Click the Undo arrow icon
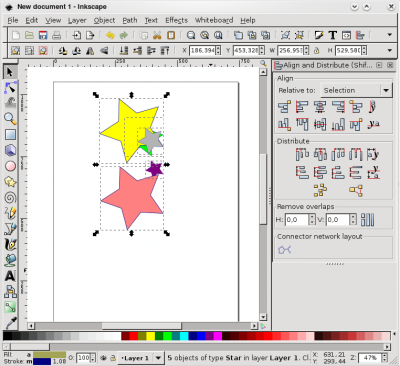This screenshot has height=366, width=400. 110,35
